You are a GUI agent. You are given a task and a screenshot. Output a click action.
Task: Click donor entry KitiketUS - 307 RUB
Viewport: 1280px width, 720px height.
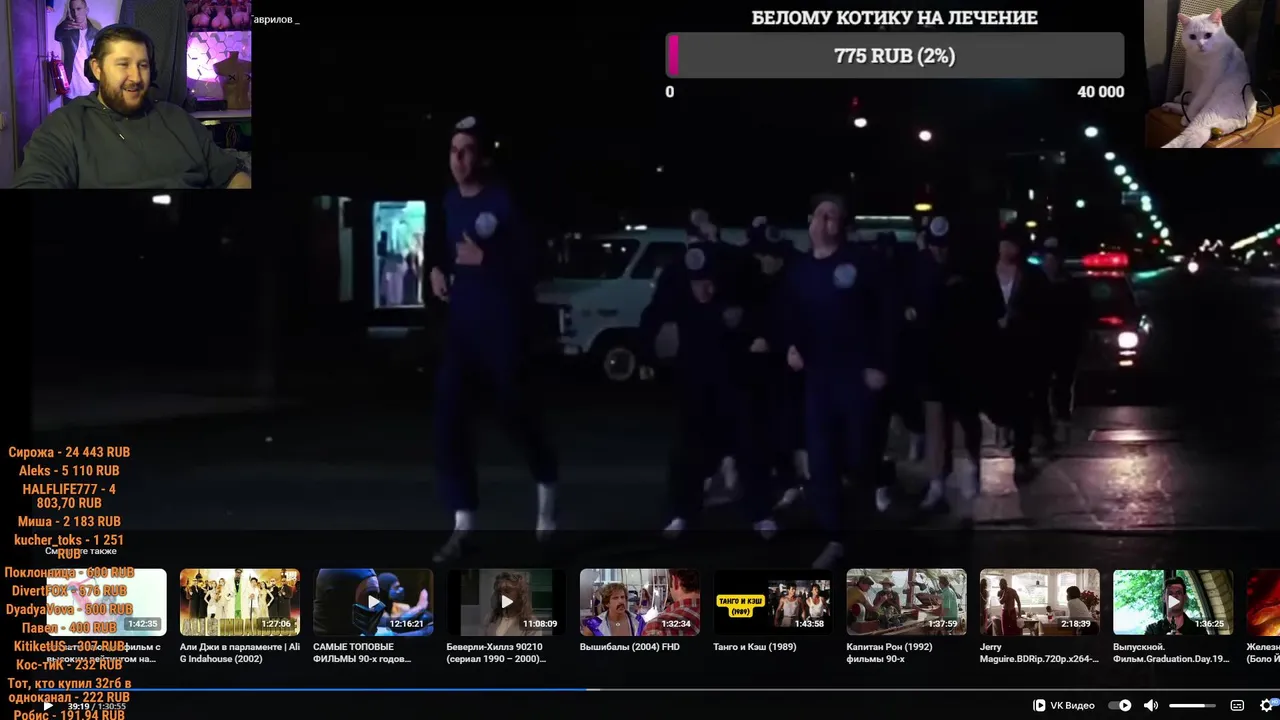coord(69,646)
